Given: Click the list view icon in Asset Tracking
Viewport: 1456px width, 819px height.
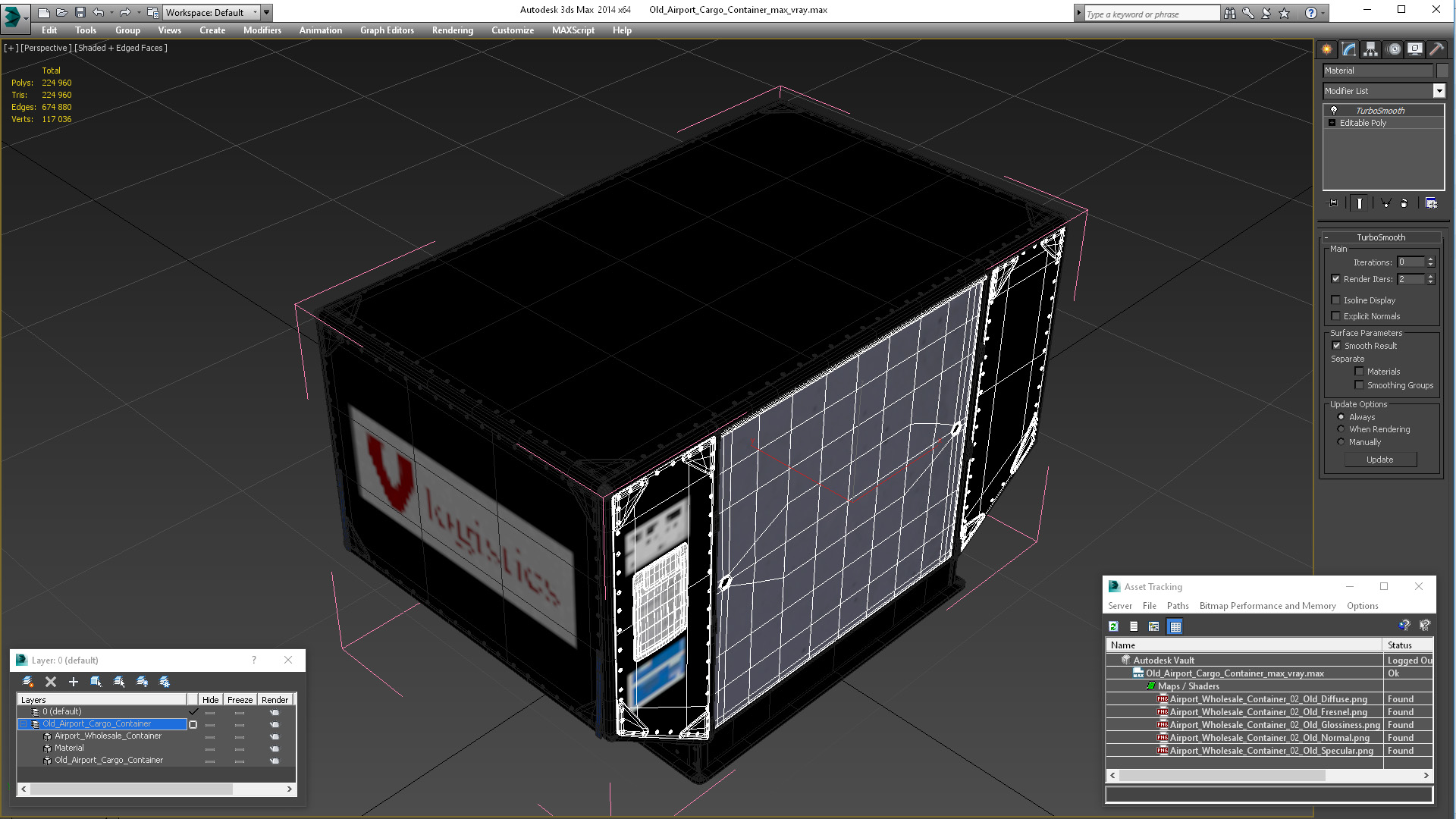Looking at the screenshot, I should 1134,626.
